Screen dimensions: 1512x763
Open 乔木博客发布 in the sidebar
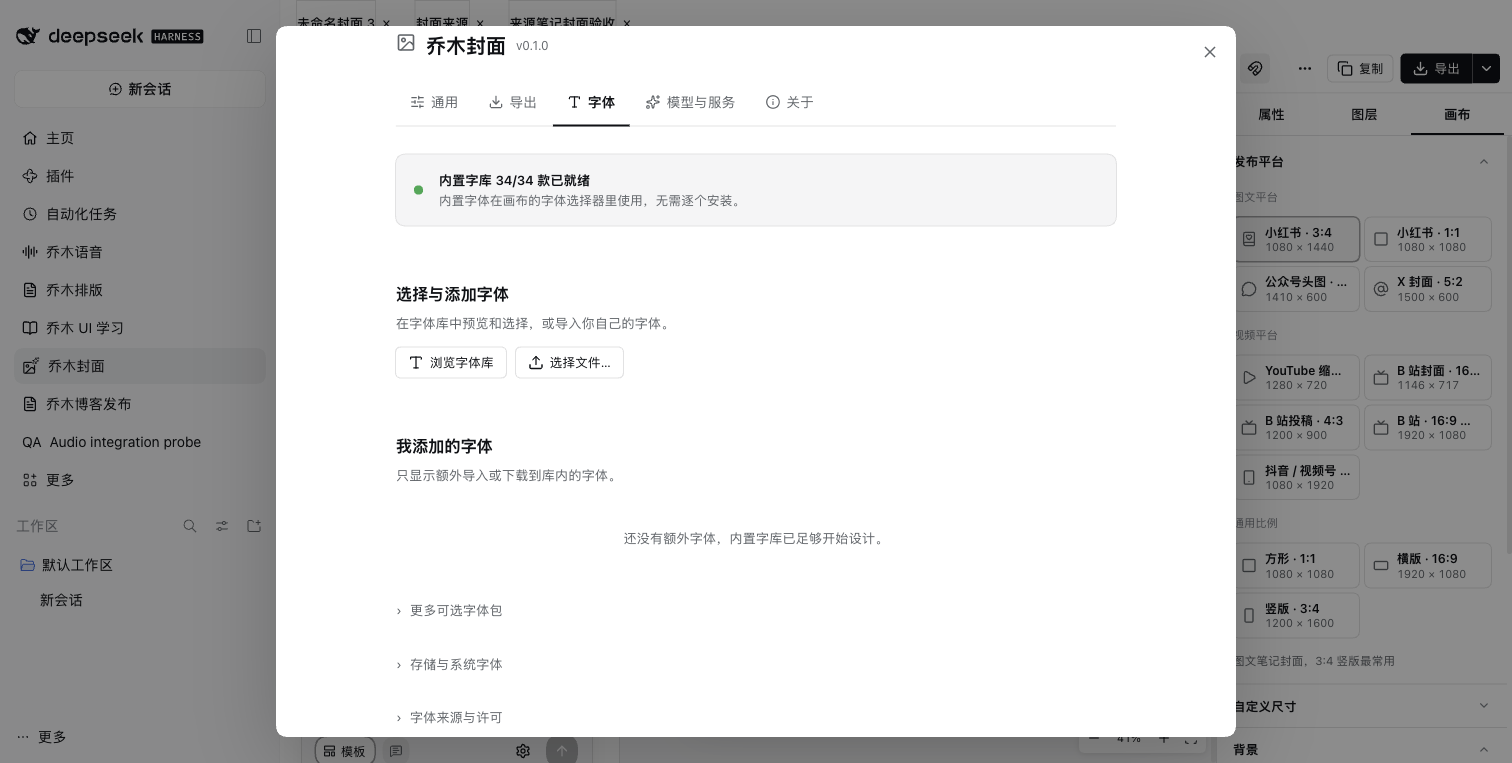pos(140,404)
